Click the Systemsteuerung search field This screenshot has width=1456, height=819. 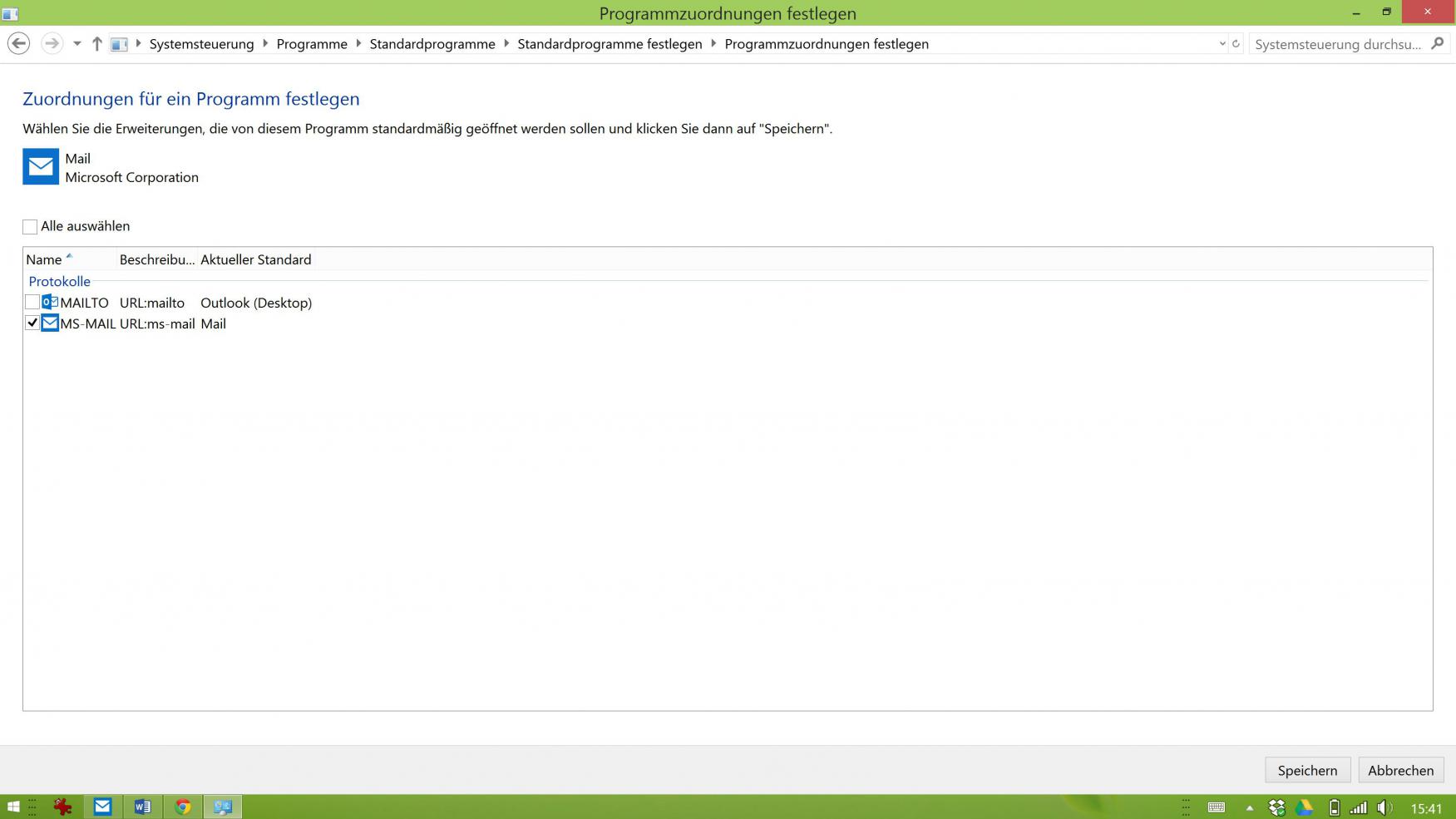(1338, 44)
